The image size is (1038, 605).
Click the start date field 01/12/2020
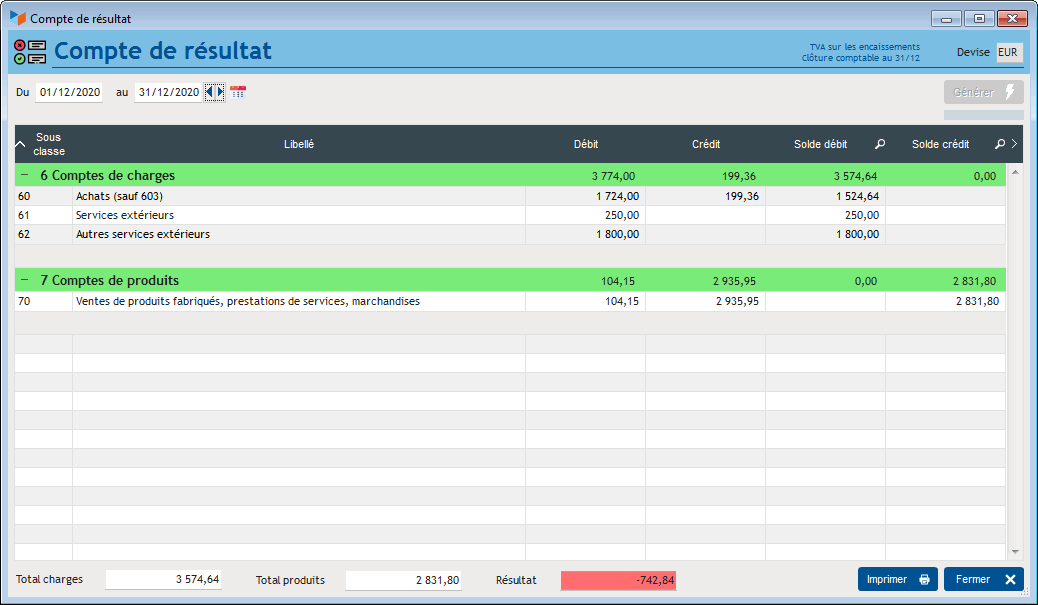69,92
